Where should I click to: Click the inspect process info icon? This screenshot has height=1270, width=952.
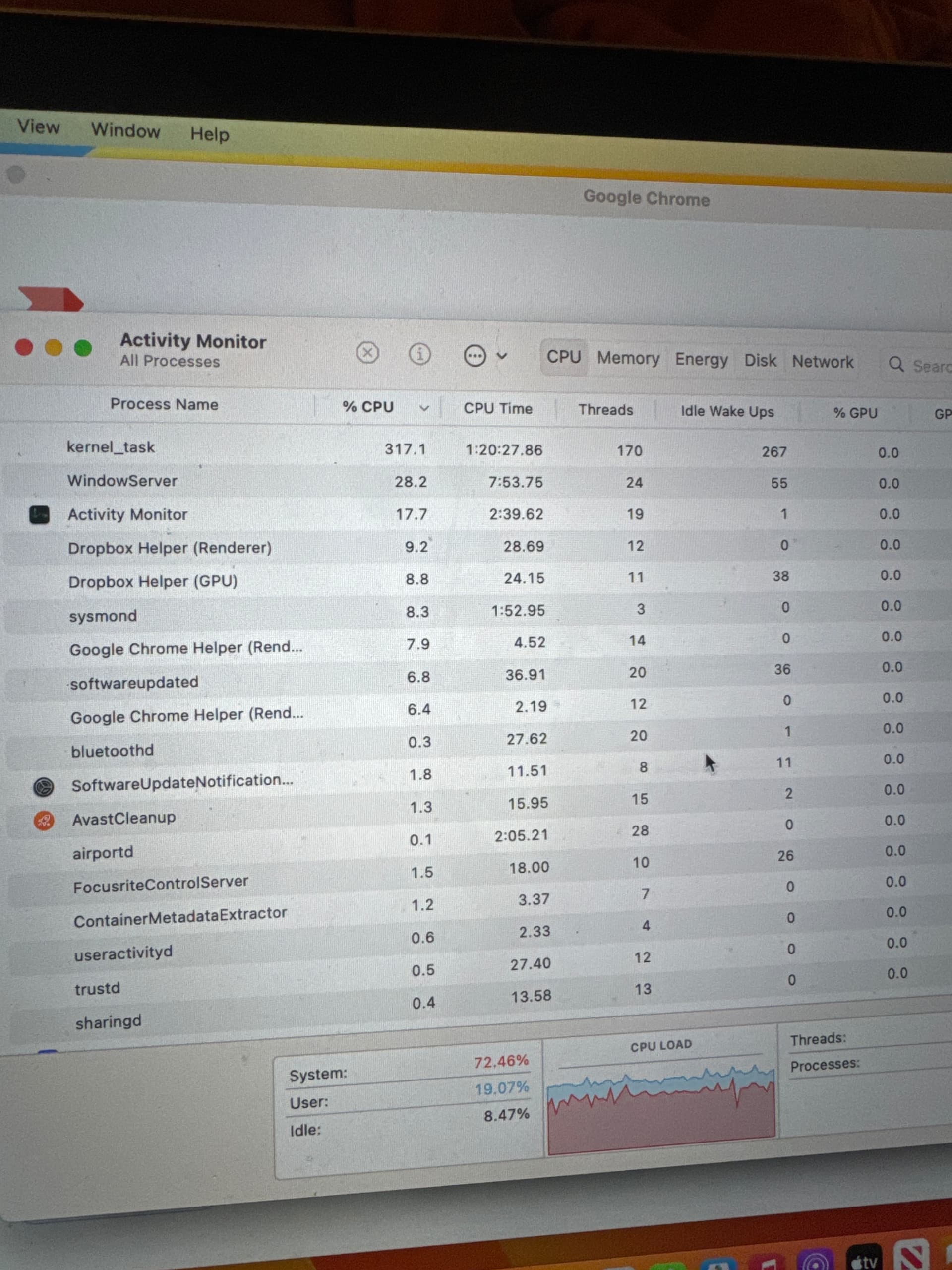point(419,354)
